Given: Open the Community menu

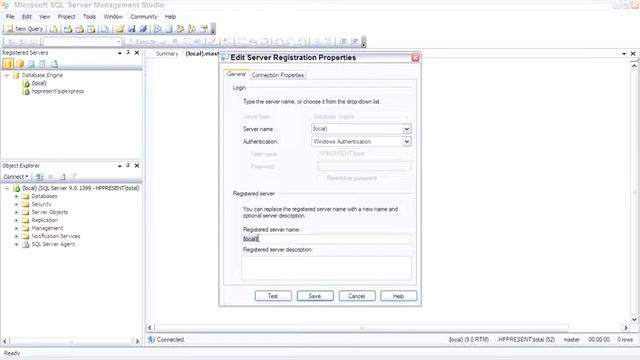Looking at the screenshot, I should tap(144, 17).
